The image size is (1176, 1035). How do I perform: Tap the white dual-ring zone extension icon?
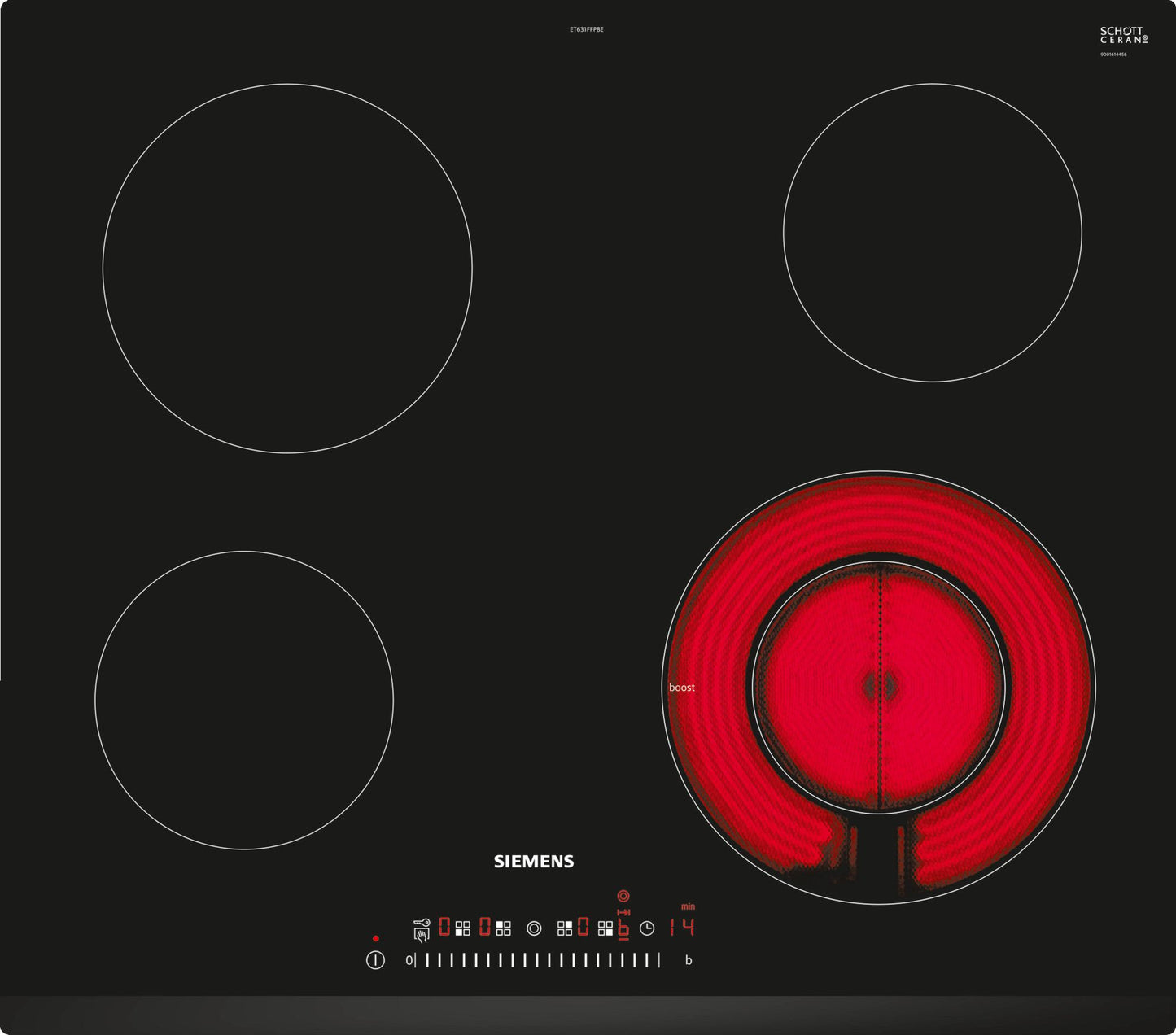click(x=534, y=928)
